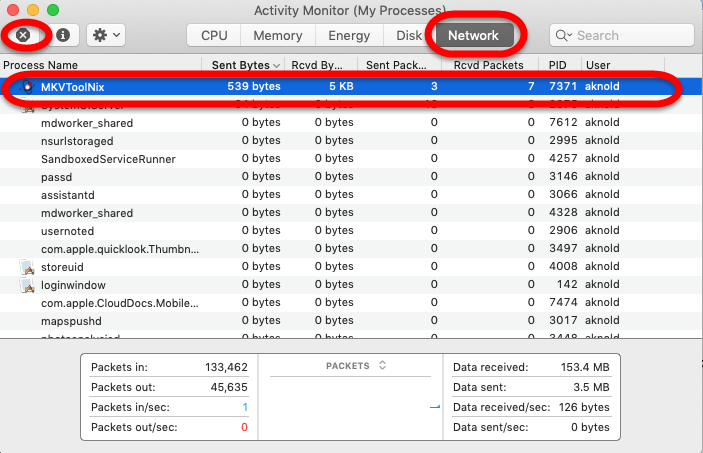Switch to the CPU tab

pos(214,35)
